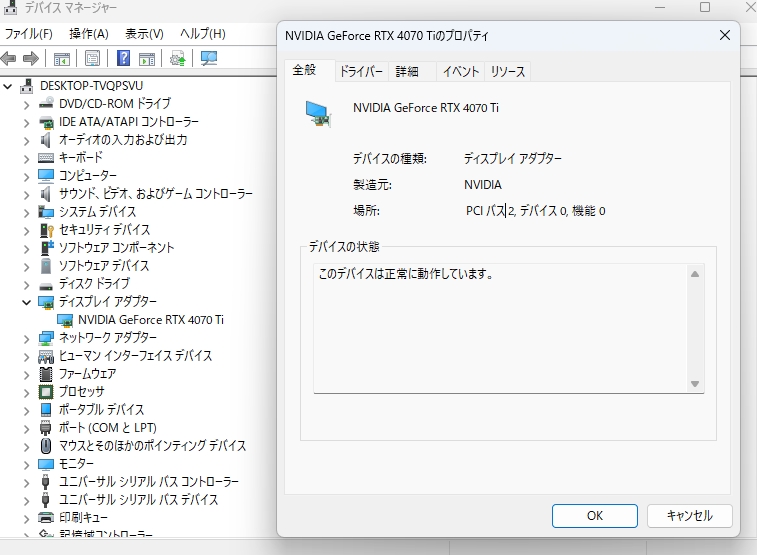Click the ネットワーク アダプター icon
Image resolution: width=757 pixels, height=555 pixels.
coord(46,338)
